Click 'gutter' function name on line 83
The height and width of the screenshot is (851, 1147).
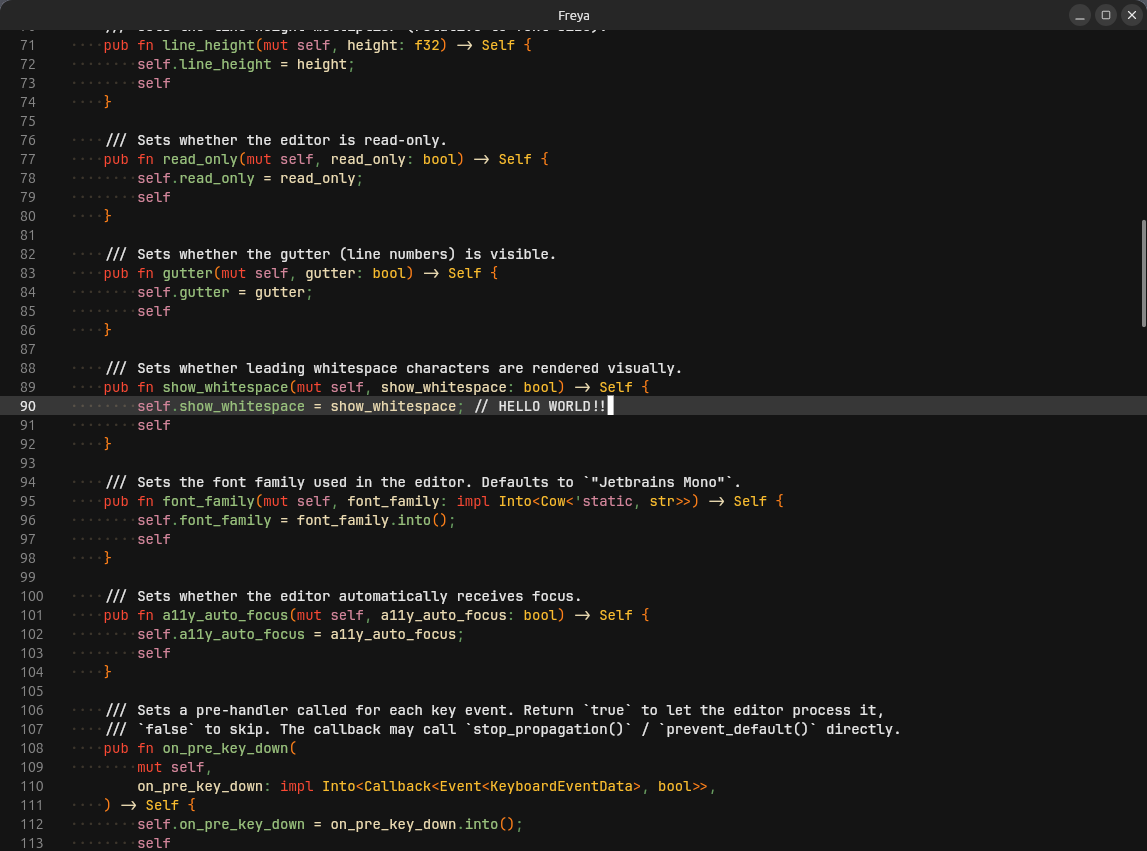(187, 274)
